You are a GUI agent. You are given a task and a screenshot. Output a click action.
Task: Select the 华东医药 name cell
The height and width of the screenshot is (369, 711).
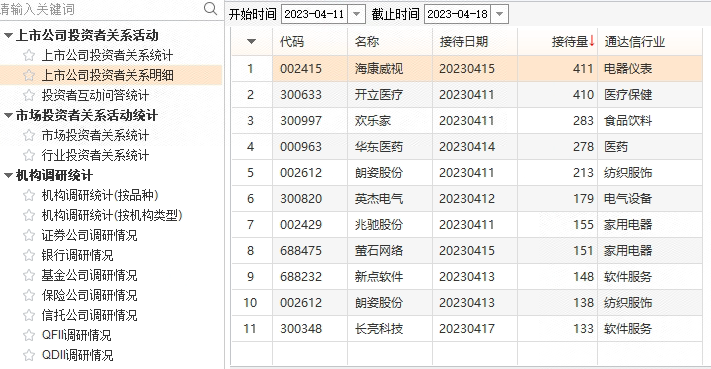(x=390, y=146)
